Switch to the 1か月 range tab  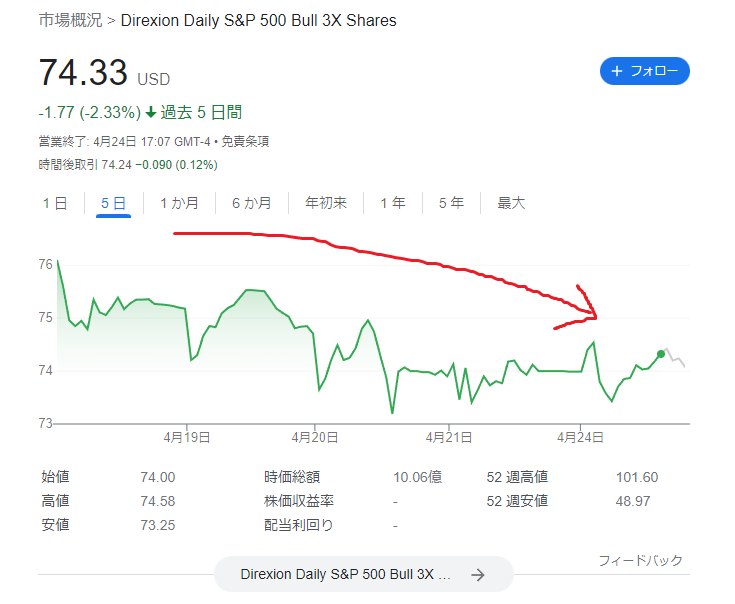(179, 203)
